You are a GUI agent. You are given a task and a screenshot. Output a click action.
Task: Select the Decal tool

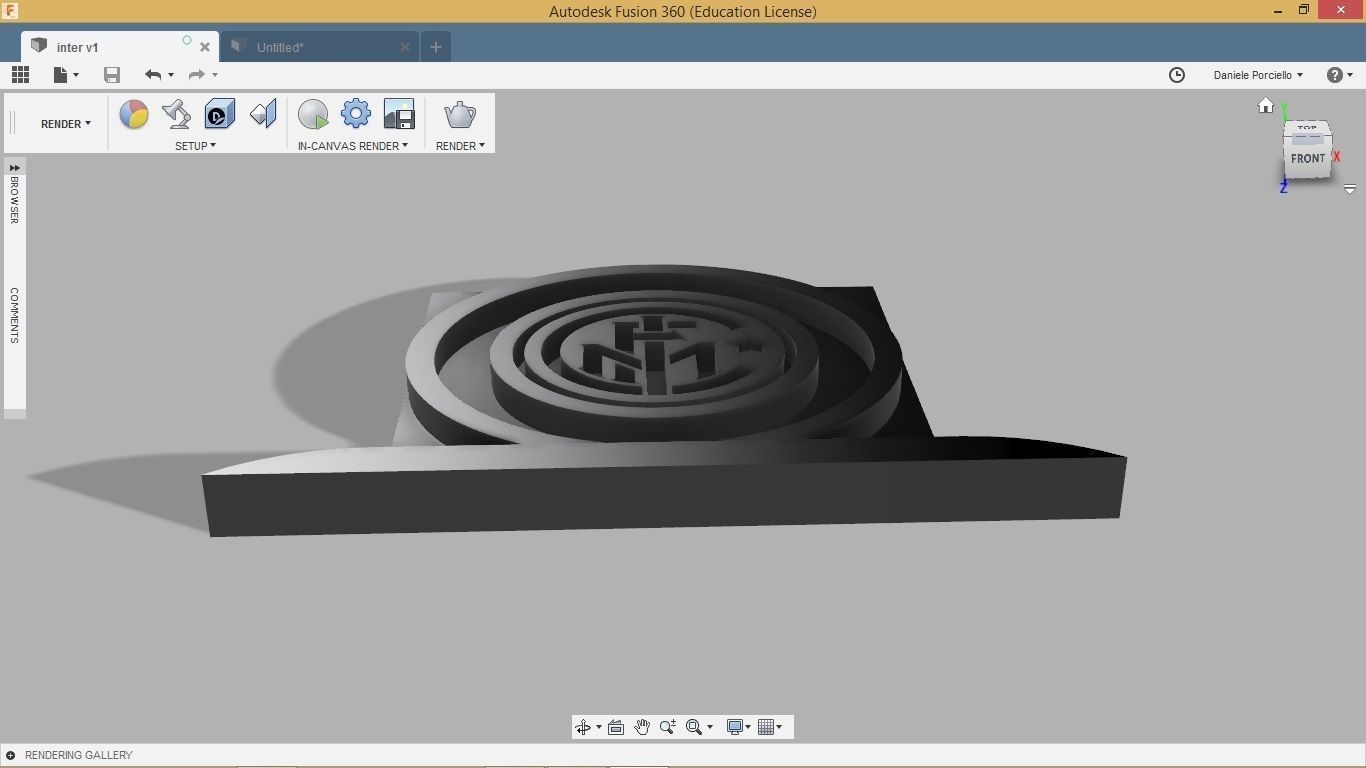click(220, 114)
